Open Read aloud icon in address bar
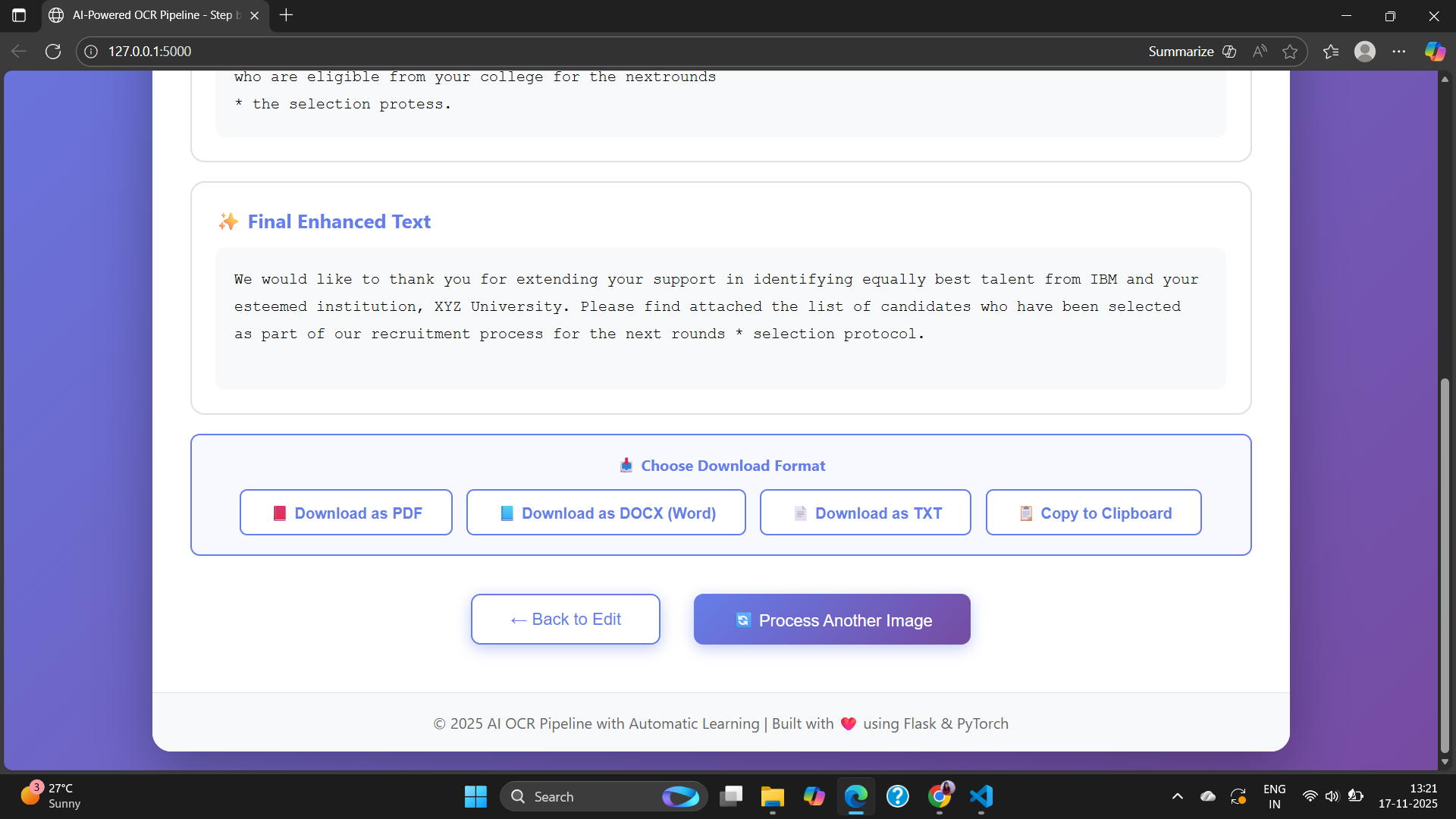Image resolution: width=1456 pixels, height=819 pixels. pos(1260,52)
